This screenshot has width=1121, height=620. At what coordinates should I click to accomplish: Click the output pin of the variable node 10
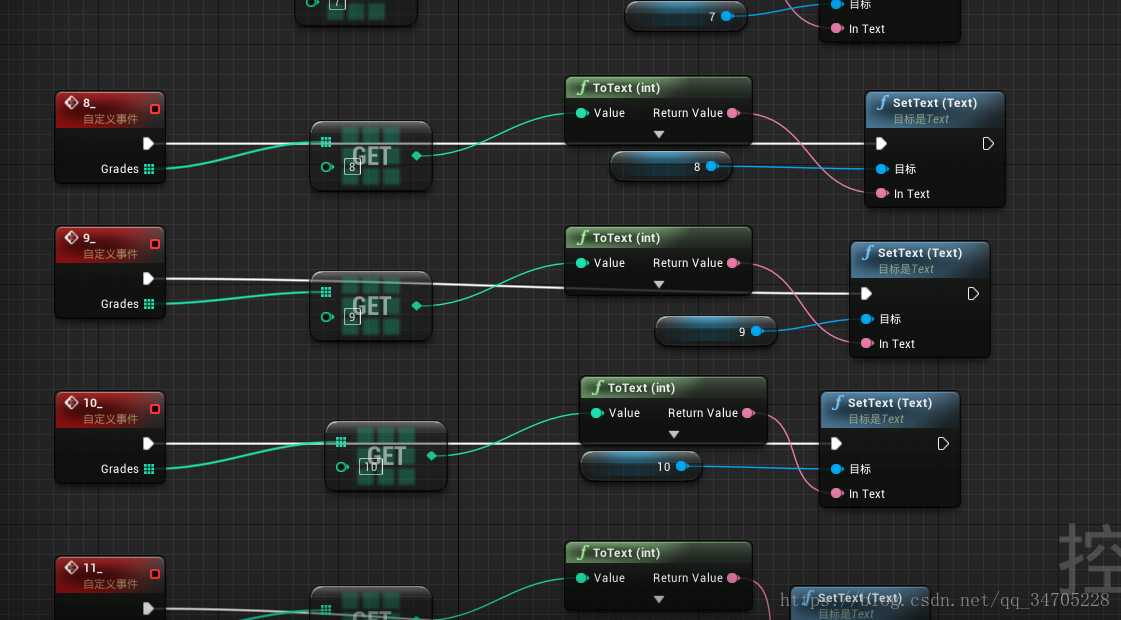[681, 466]
